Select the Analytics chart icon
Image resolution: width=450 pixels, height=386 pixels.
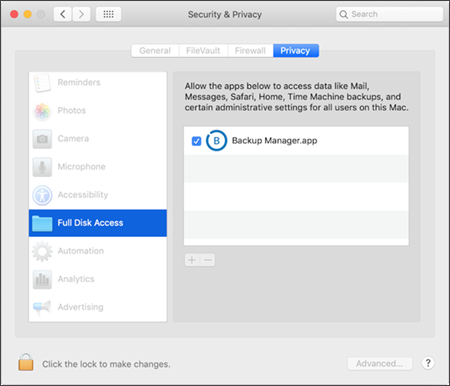click(x=42, y=279)
